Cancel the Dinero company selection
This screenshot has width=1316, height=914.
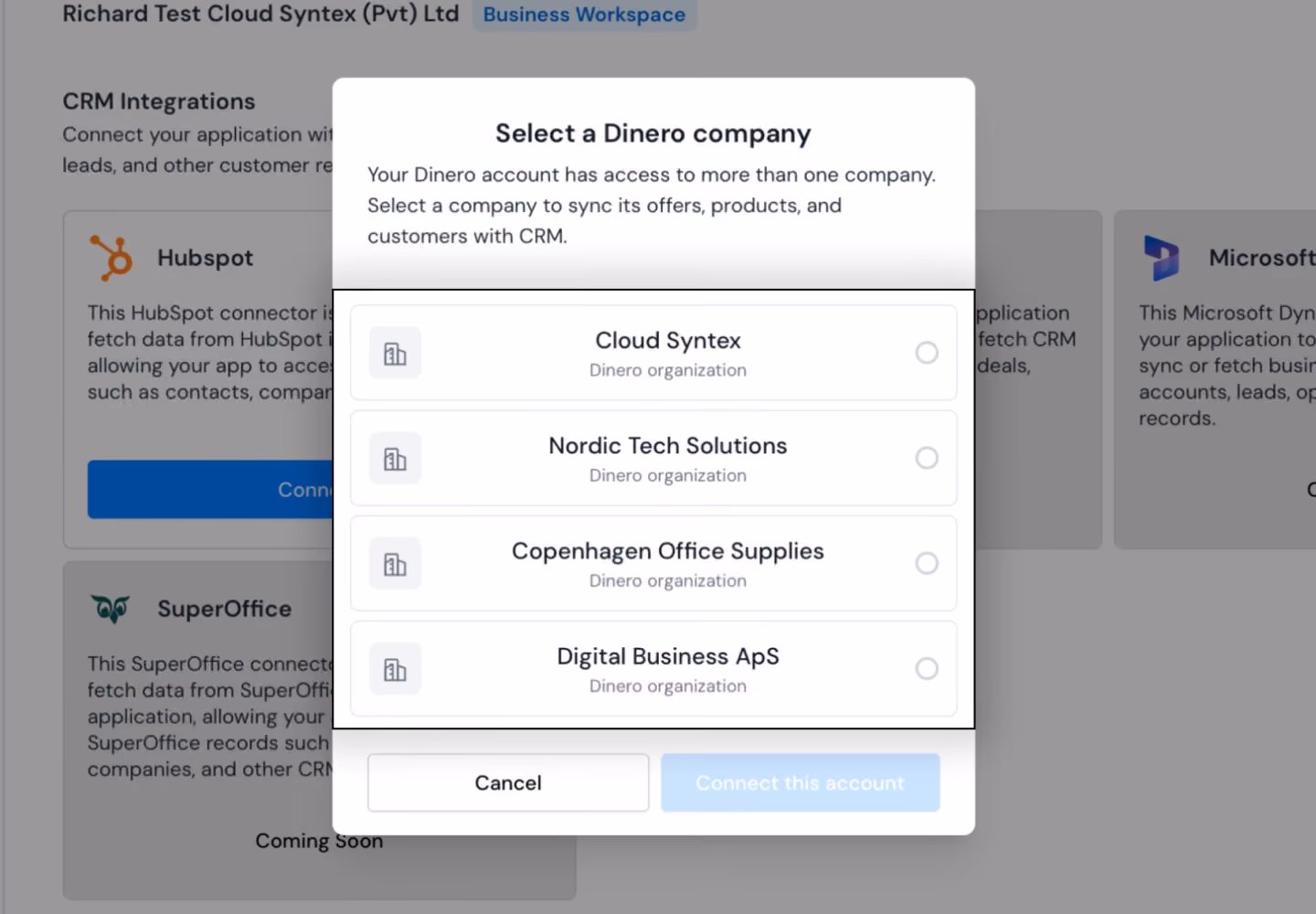(508, 782)
